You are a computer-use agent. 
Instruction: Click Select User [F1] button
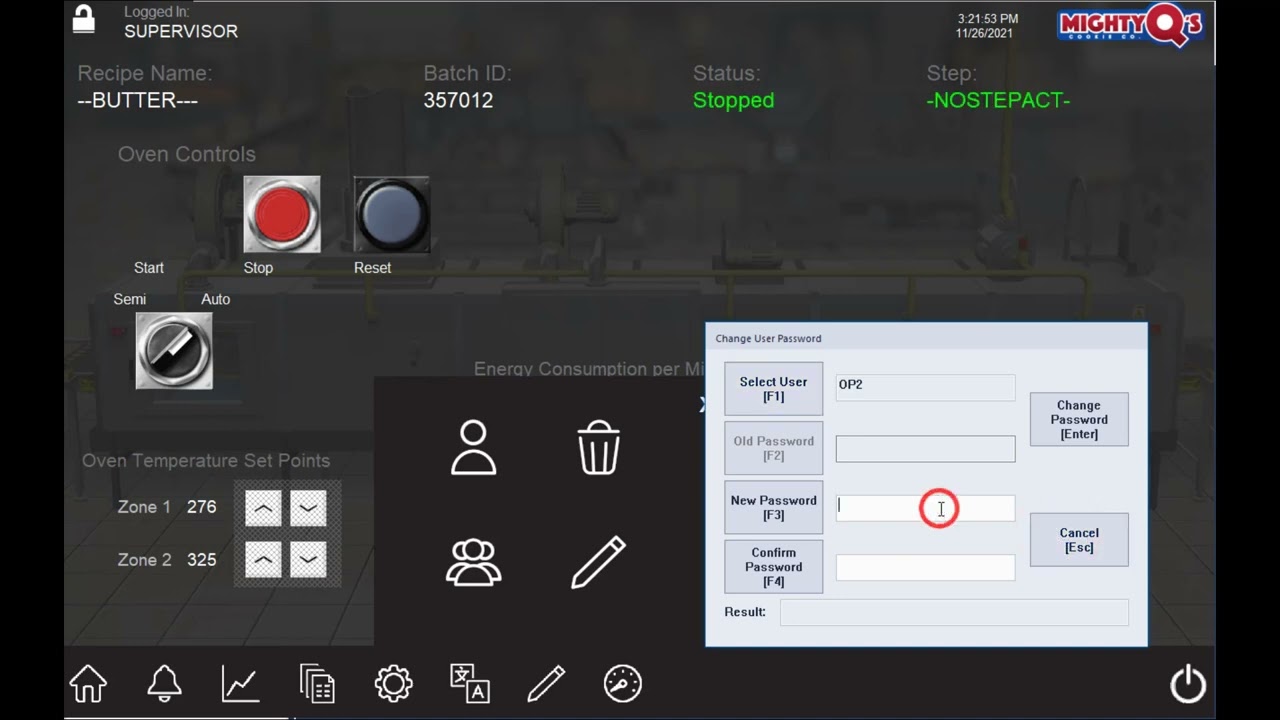coord(773,389)
